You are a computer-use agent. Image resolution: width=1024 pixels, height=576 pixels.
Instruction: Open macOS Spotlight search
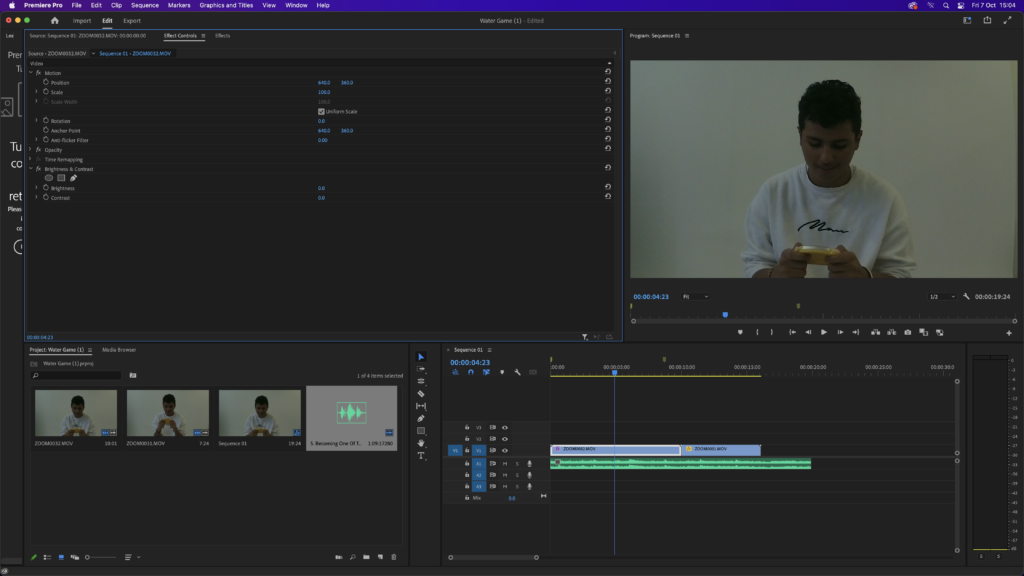pyautogui.click(x=946, y=5)
